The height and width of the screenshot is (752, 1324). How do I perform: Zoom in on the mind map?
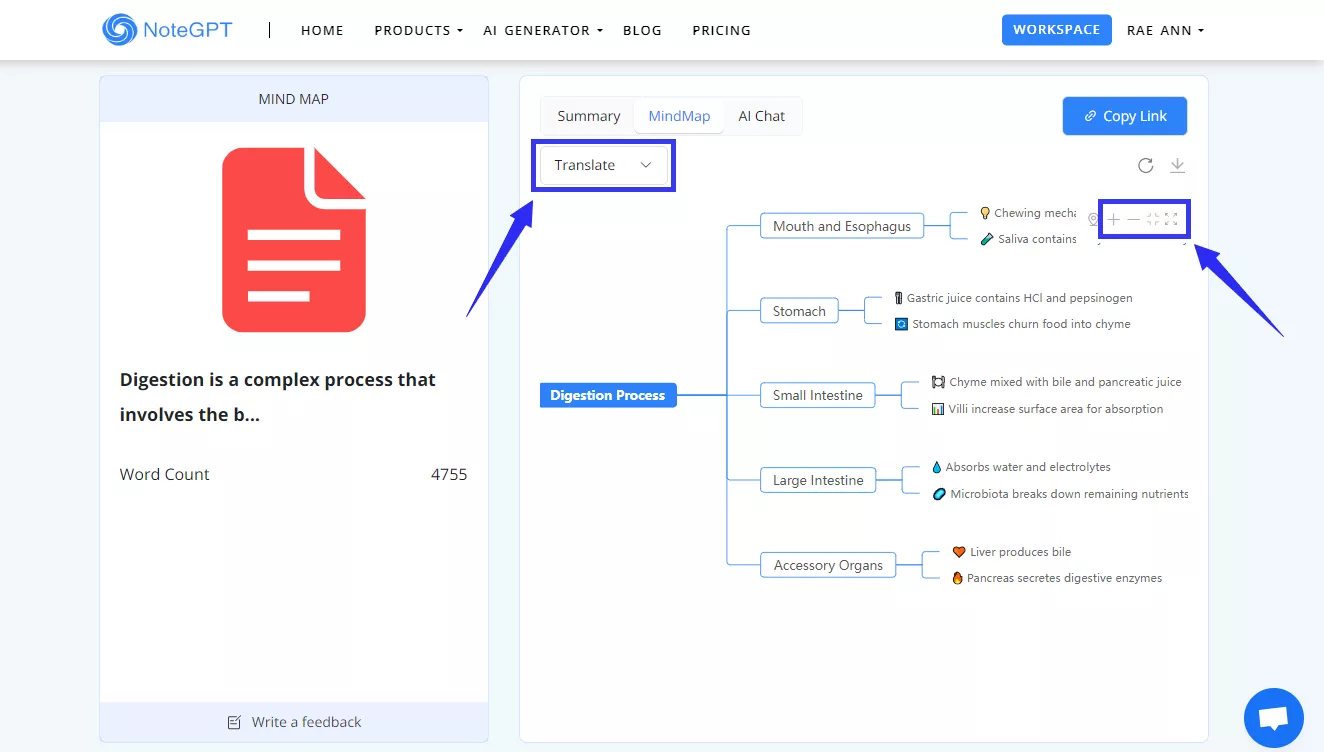[1113, 219]
